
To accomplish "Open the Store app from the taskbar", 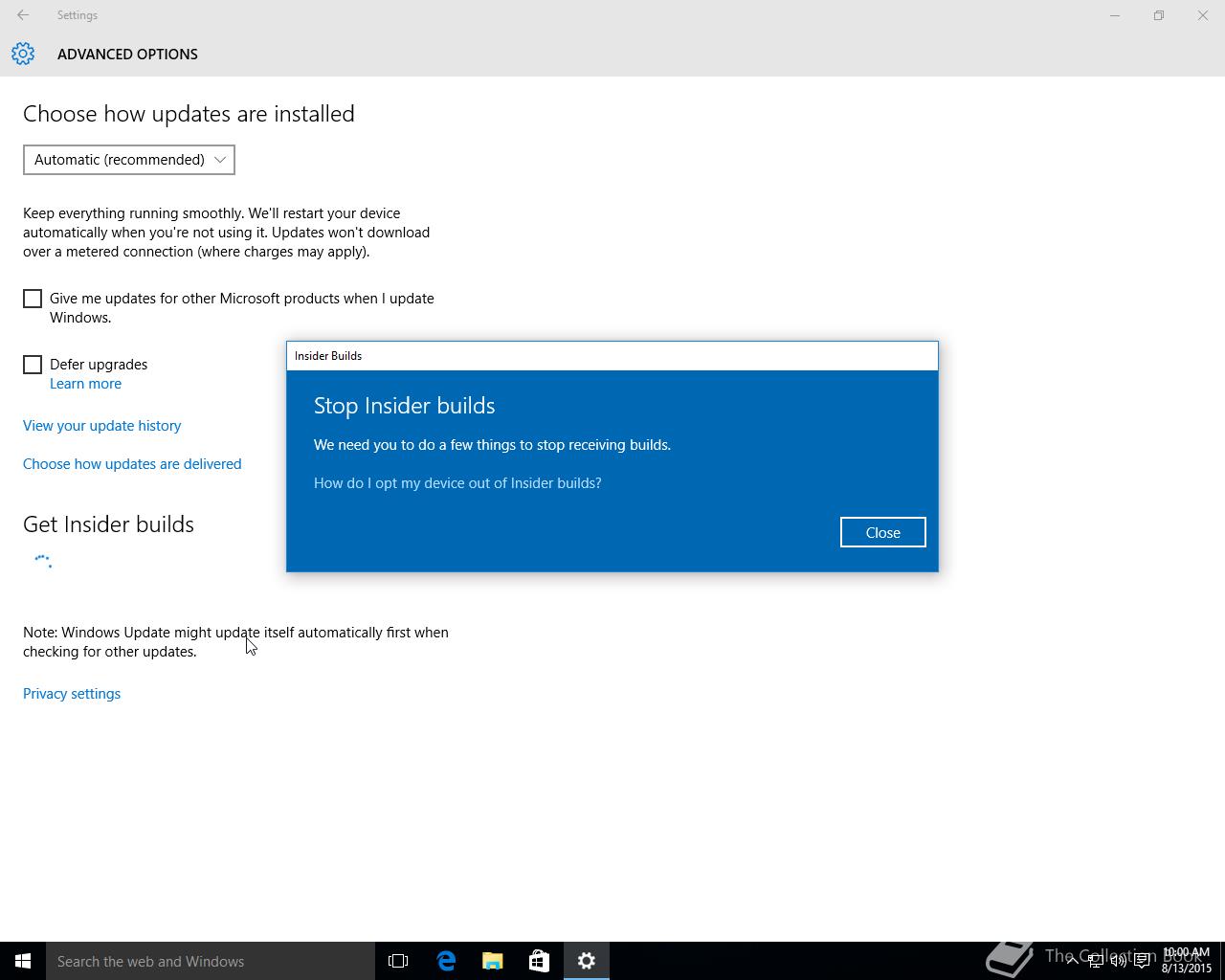I will (x=540, y=961).
